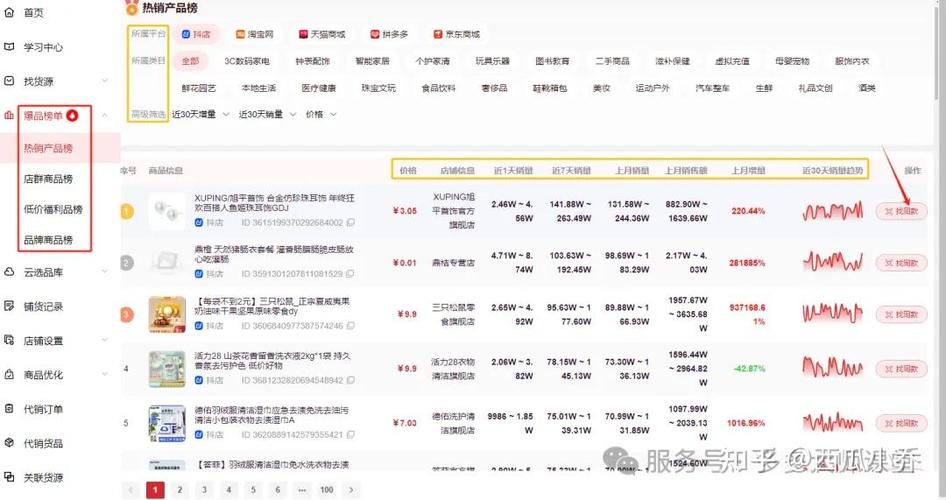Select 拼多多 platform filter

click(x=389, y=34)
